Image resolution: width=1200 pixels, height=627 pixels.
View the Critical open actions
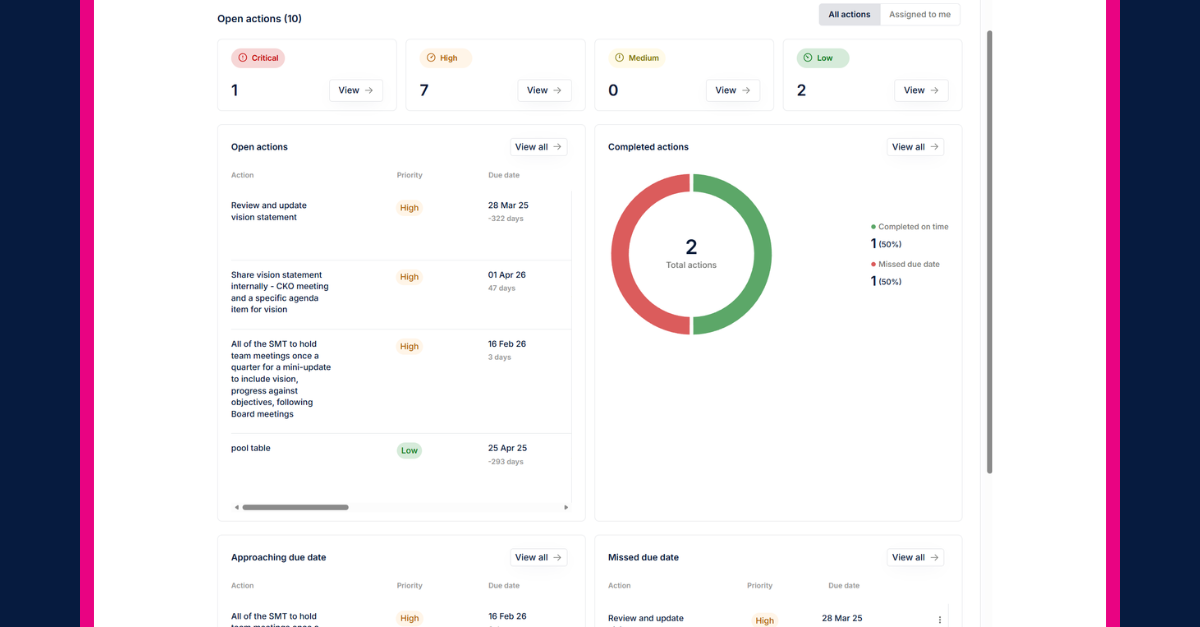click(x=355, y=90)
